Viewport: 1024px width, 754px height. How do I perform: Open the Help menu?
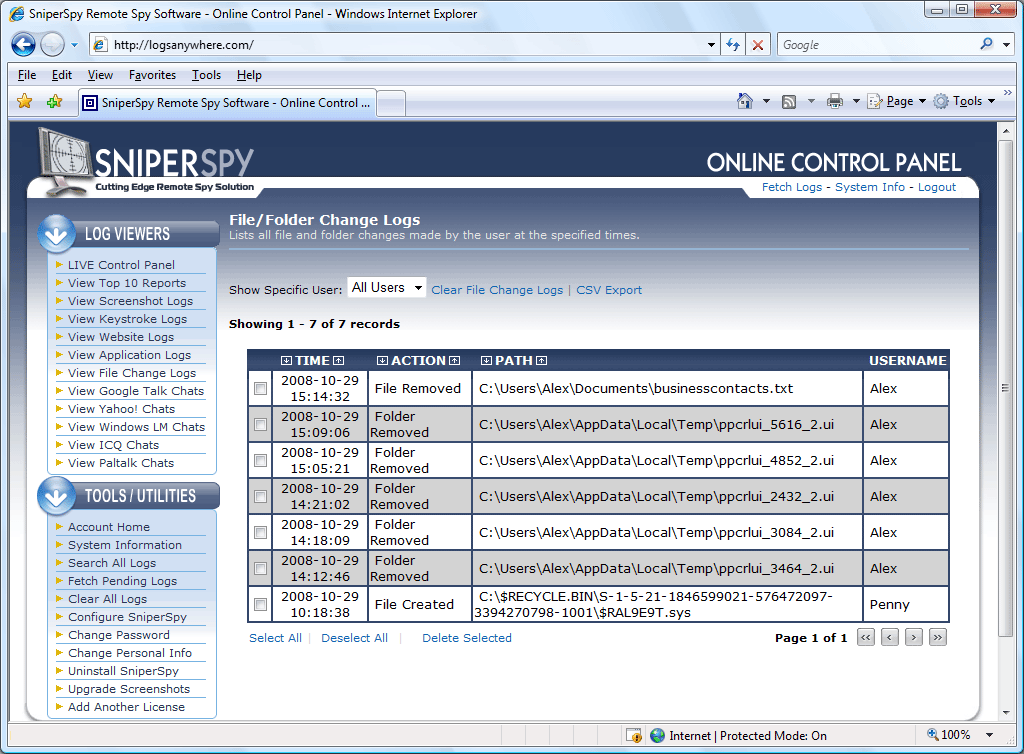[249, 75]
